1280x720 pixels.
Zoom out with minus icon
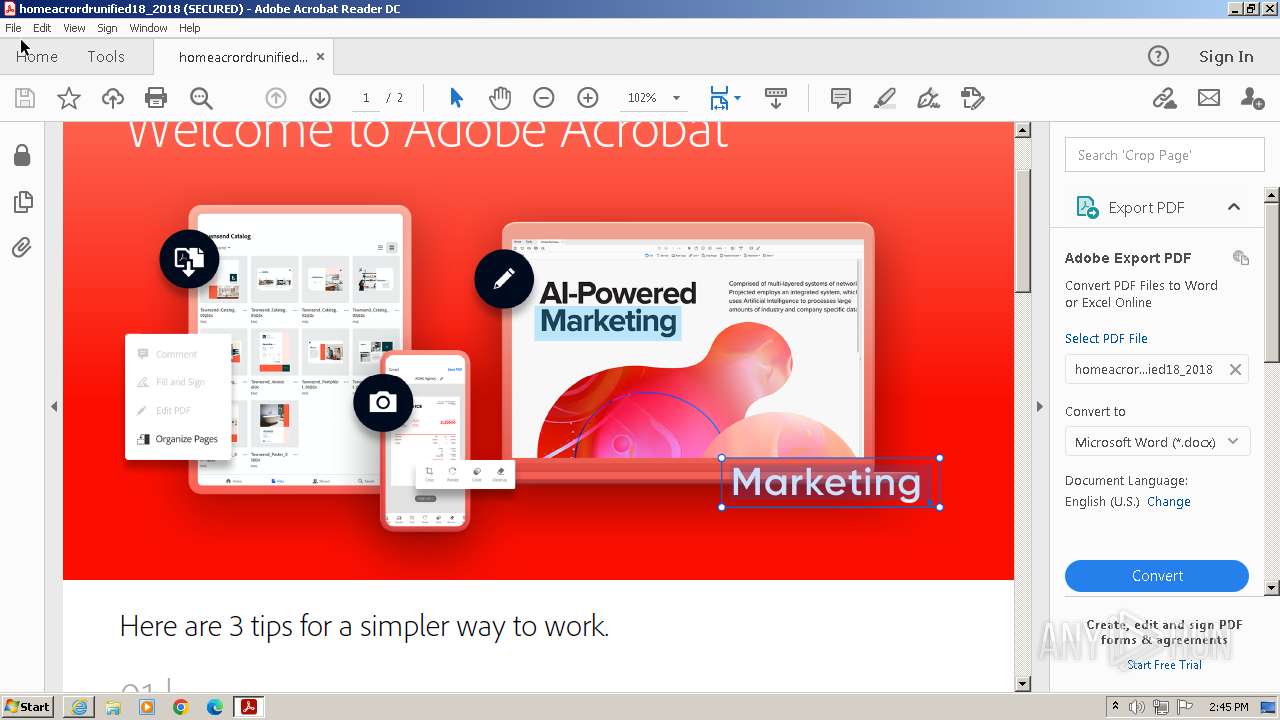pyautogui.click(x=544, y=98)
